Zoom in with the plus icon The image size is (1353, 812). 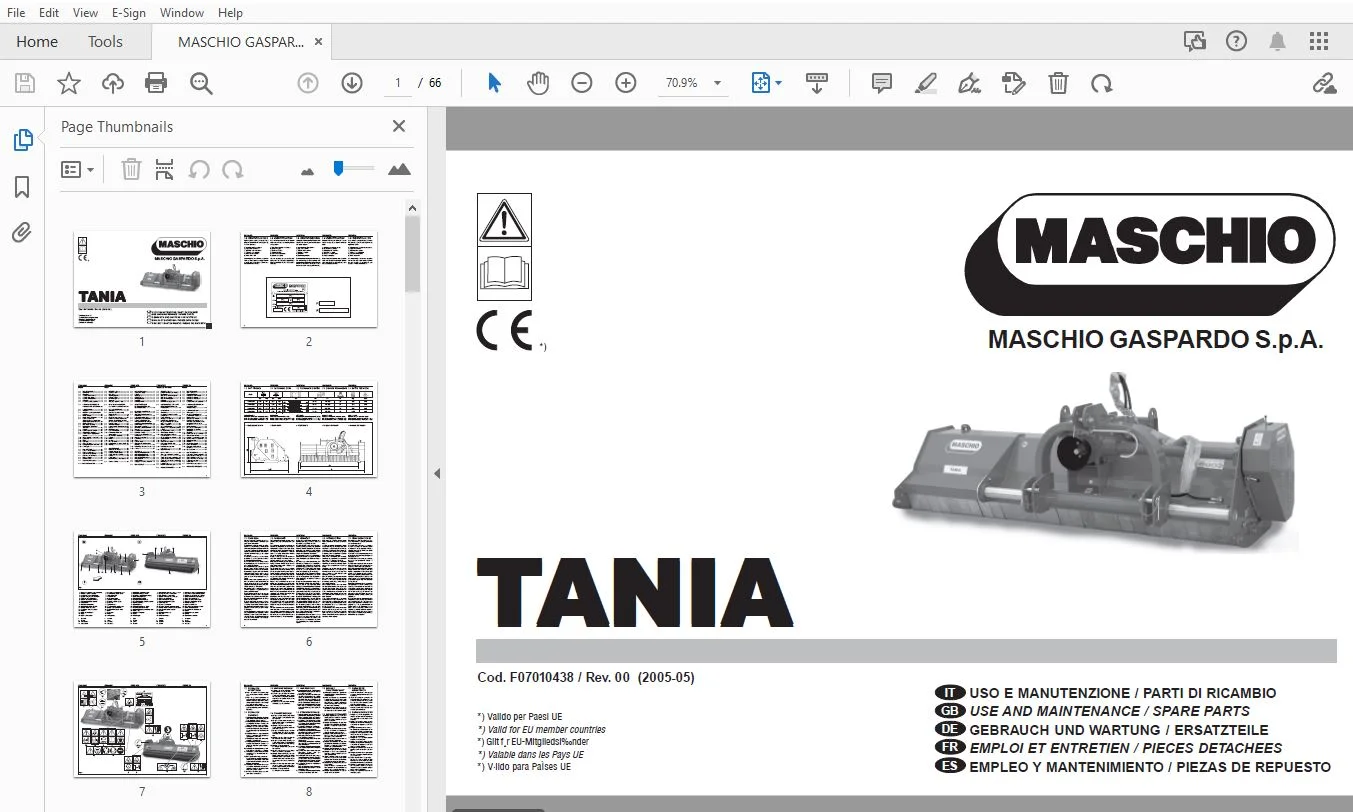(626, 83)
